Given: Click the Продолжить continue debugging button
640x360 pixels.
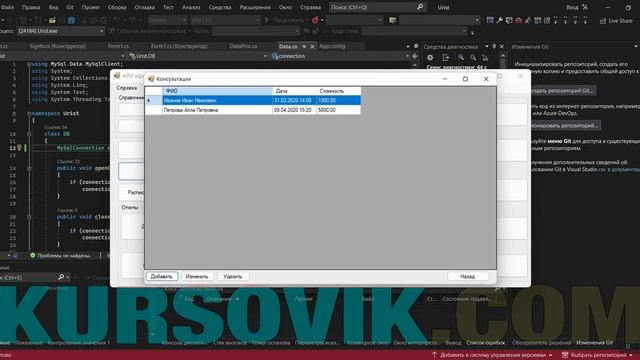Looking at the screenshot, I should [x=286, y=20].
